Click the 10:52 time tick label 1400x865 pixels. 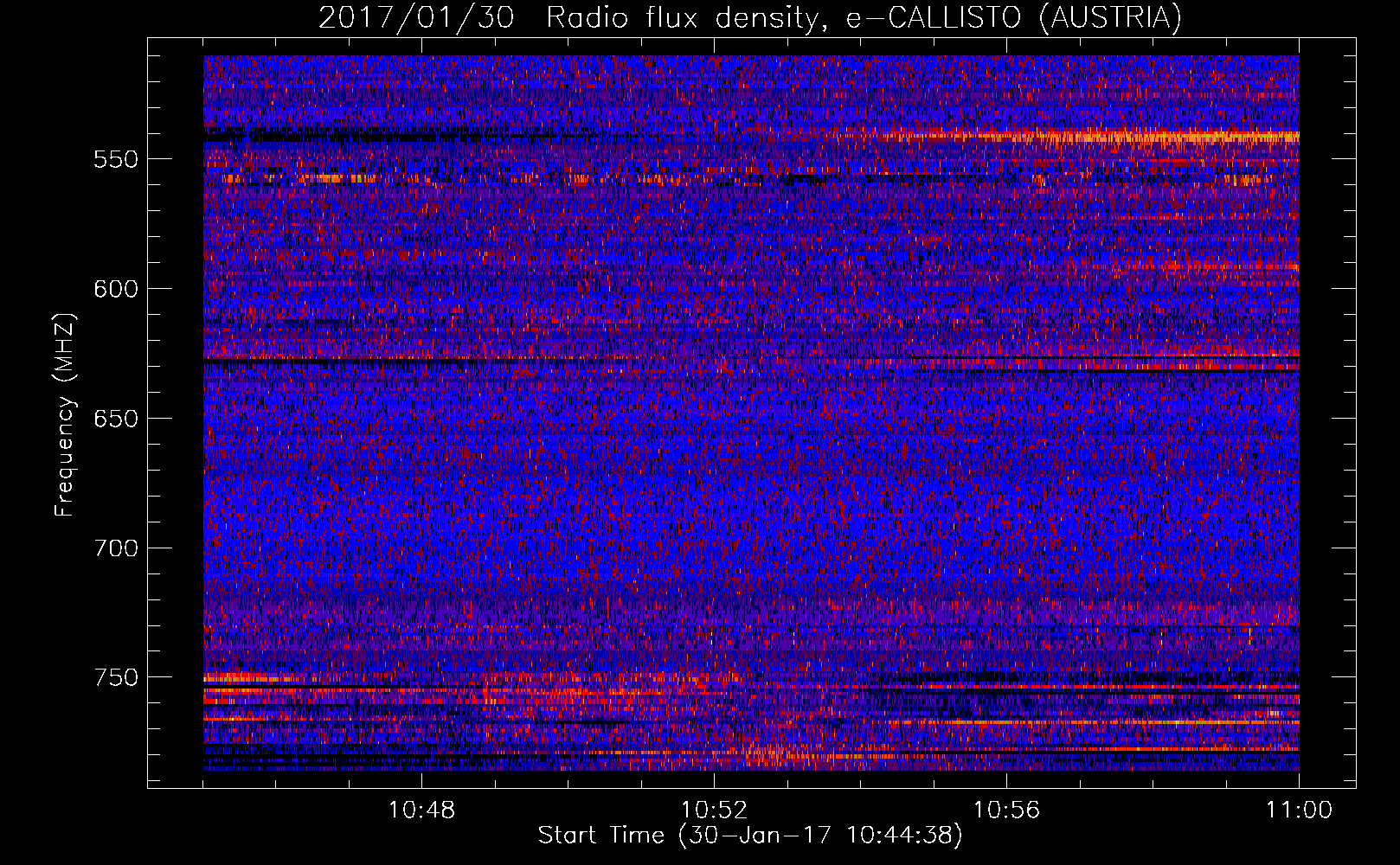pos(714,811)
